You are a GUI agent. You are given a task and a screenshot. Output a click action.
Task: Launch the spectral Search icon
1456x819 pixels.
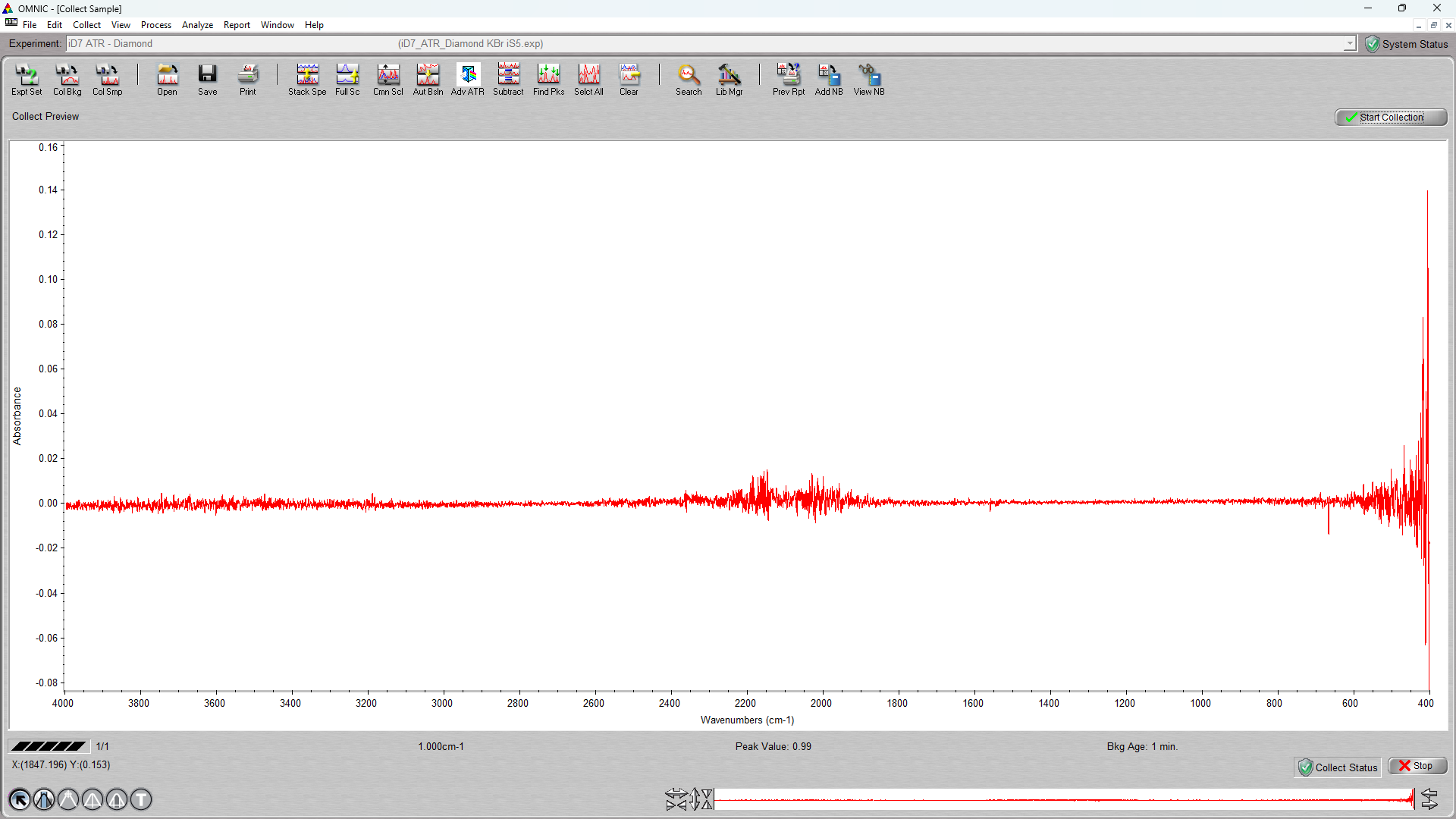pyautogui.click(x=689, y=80)
